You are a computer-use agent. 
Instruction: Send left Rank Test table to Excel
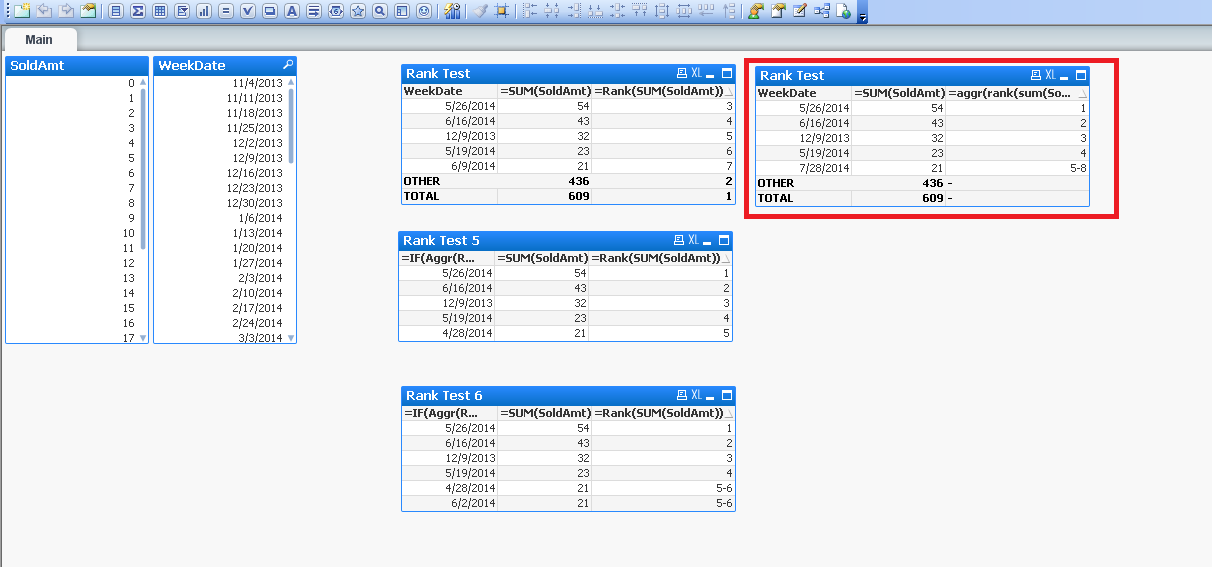696,73
